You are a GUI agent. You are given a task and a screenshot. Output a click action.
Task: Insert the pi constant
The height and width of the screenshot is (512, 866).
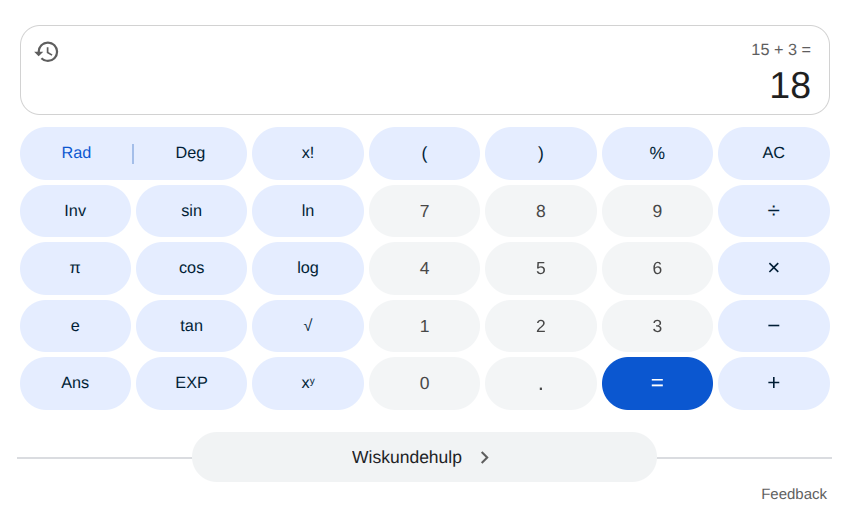pyautogui.click(x=75, y=268)
